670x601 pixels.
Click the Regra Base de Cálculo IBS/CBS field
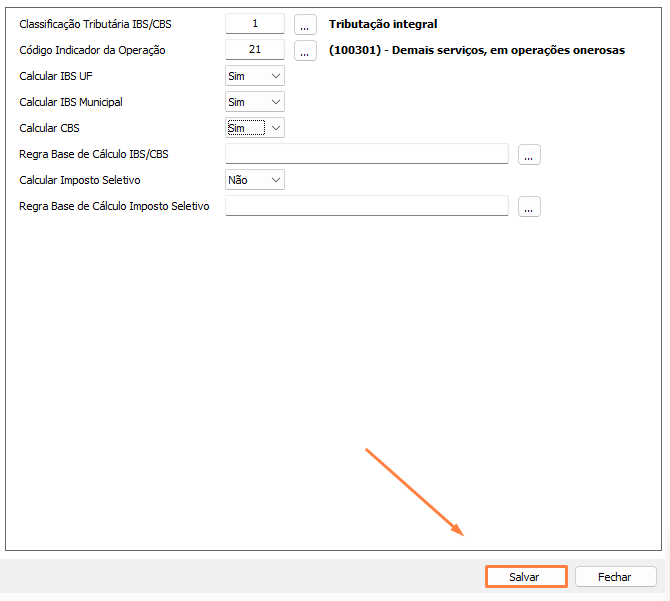367,154
